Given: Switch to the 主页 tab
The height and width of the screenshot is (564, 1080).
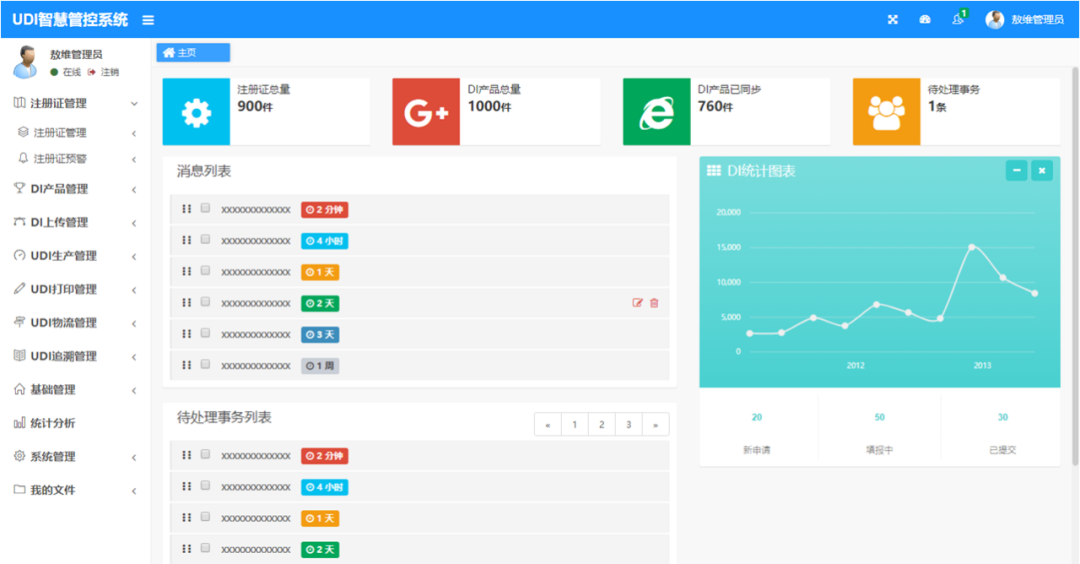Looking at the screenshot, I should 193,53.
